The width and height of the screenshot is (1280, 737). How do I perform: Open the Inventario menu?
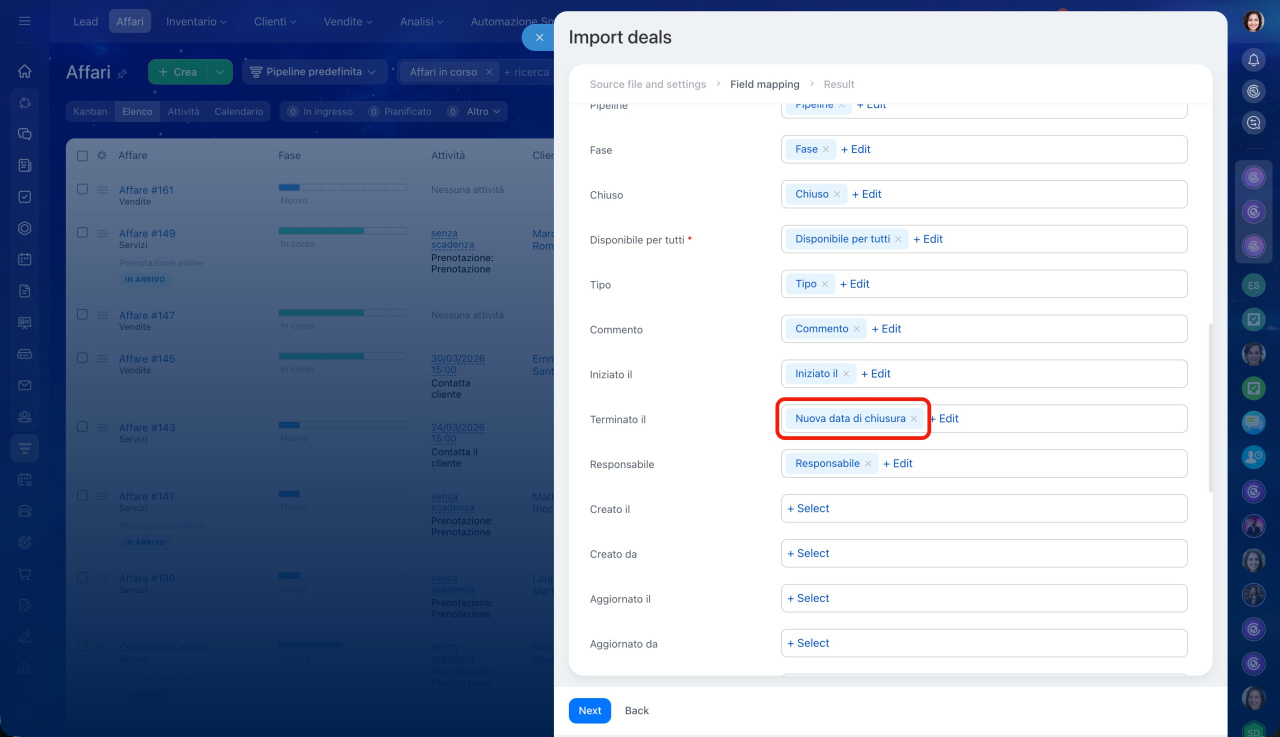click(195, 21)
